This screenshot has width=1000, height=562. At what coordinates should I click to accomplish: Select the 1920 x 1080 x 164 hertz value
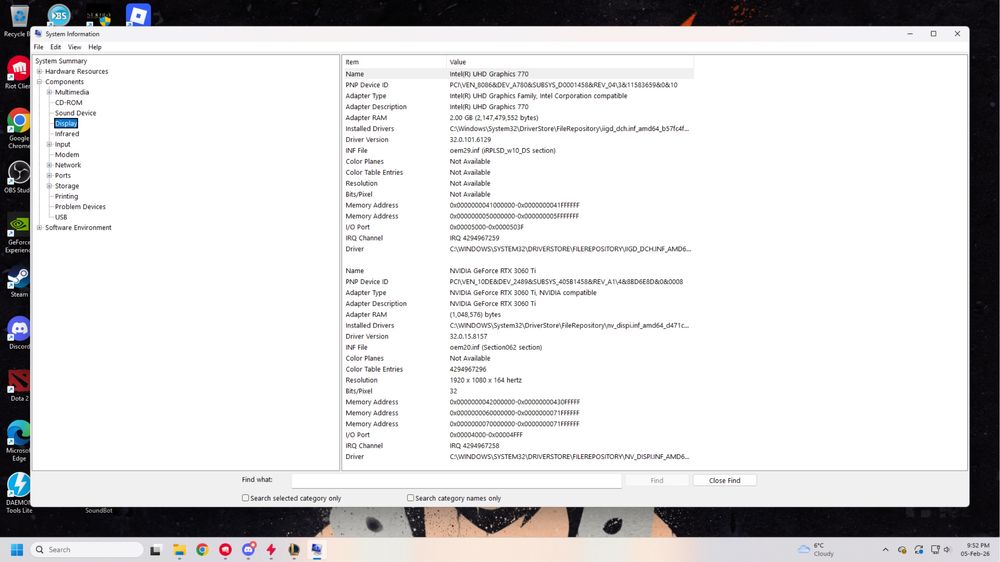[485, 380]
